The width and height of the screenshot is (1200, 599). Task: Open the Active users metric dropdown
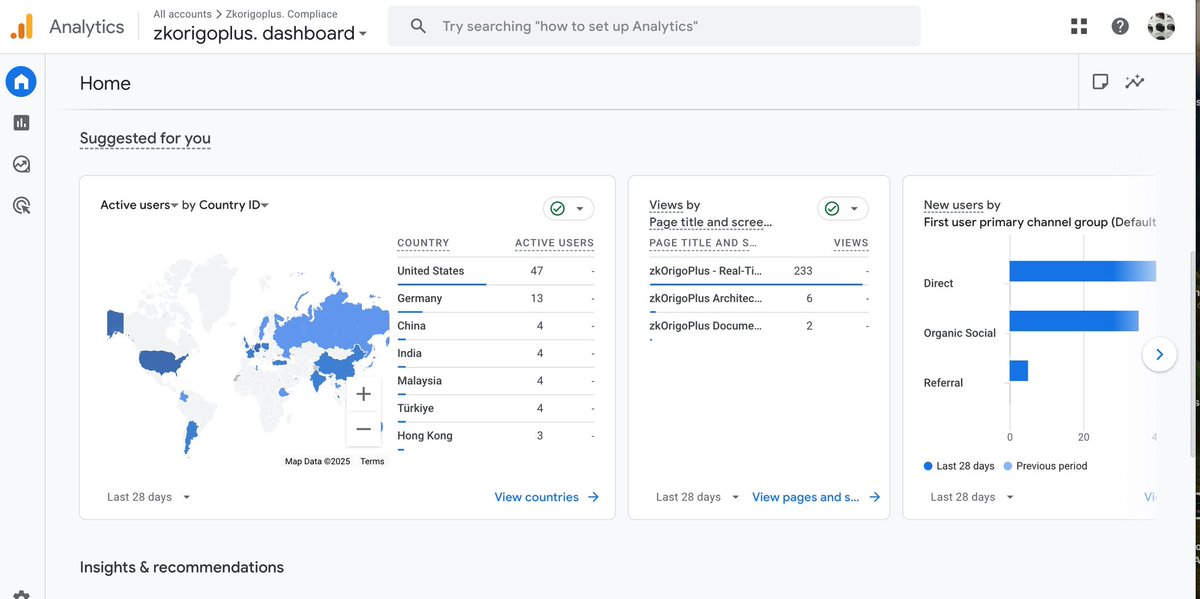(139, 205)
